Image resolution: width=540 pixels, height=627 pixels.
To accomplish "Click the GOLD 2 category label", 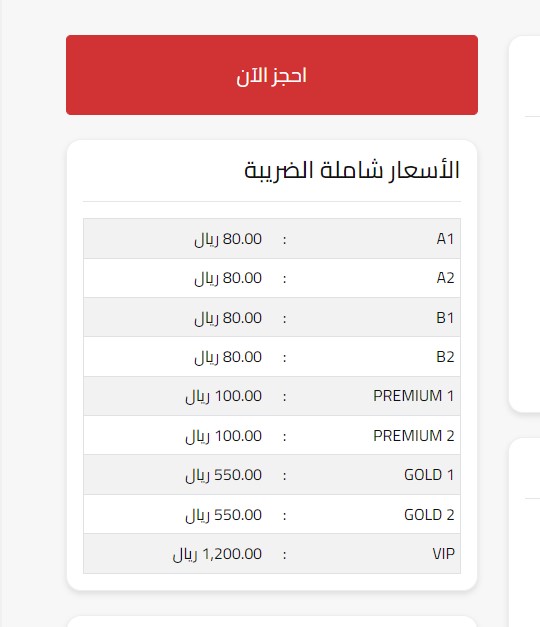I will click(429, 514).
